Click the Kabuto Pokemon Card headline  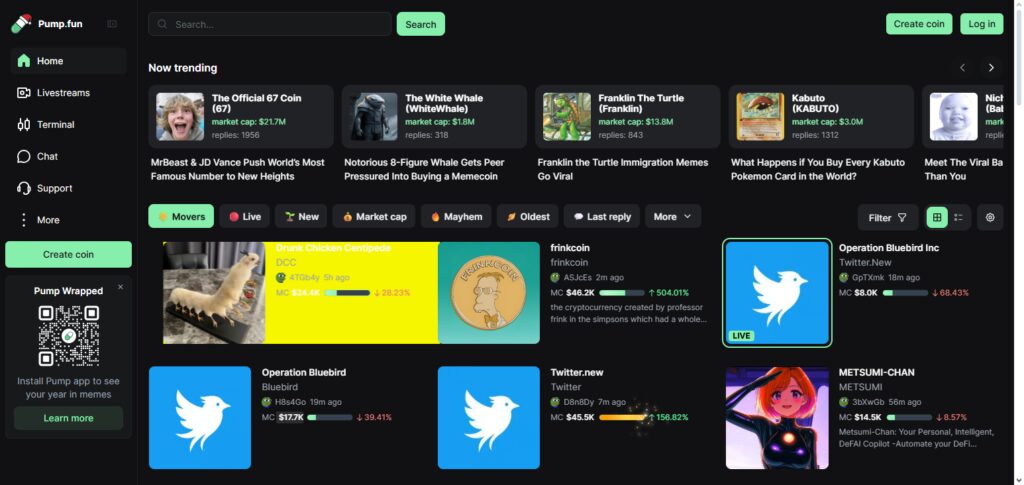(x=818, y=169)
